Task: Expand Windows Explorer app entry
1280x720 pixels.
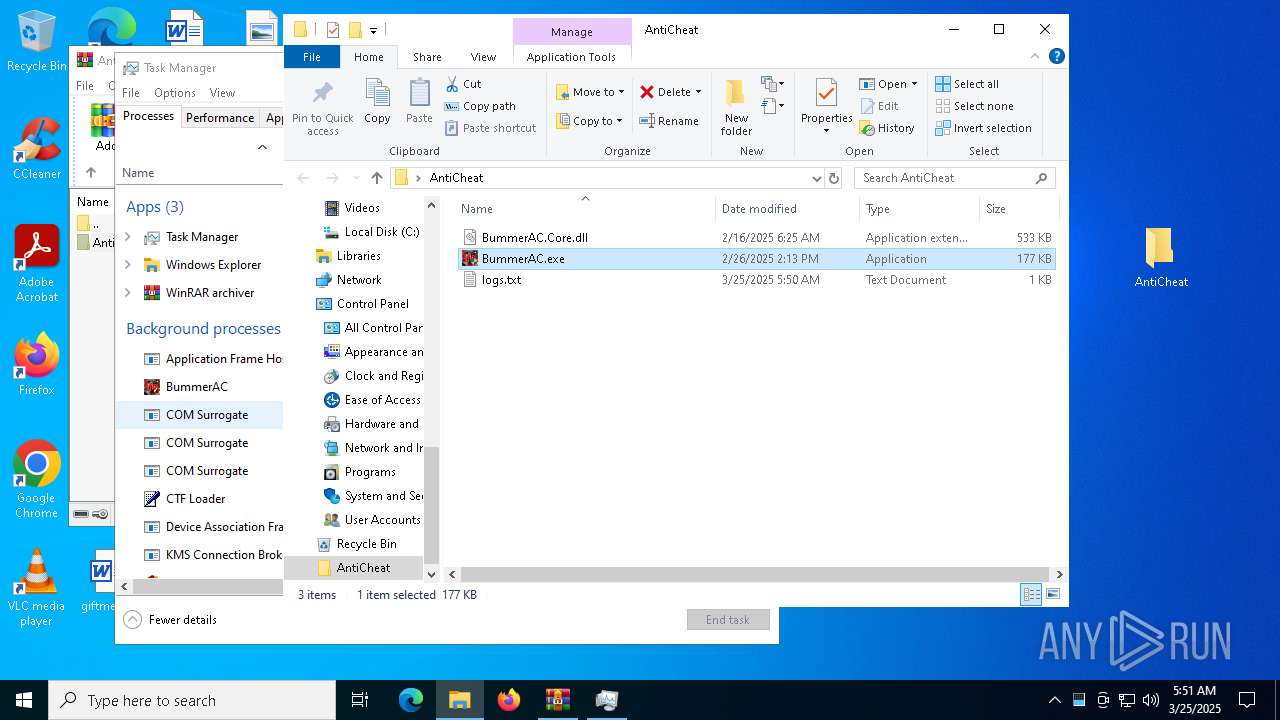Action: [128, 265]
